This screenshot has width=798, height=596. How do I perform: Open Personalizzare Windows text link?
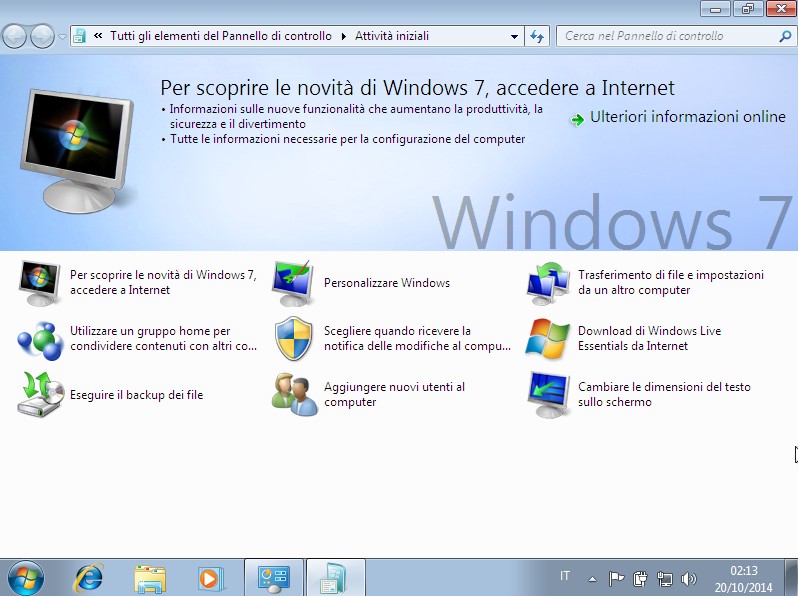pyautogui.click(x=387, y=283)
